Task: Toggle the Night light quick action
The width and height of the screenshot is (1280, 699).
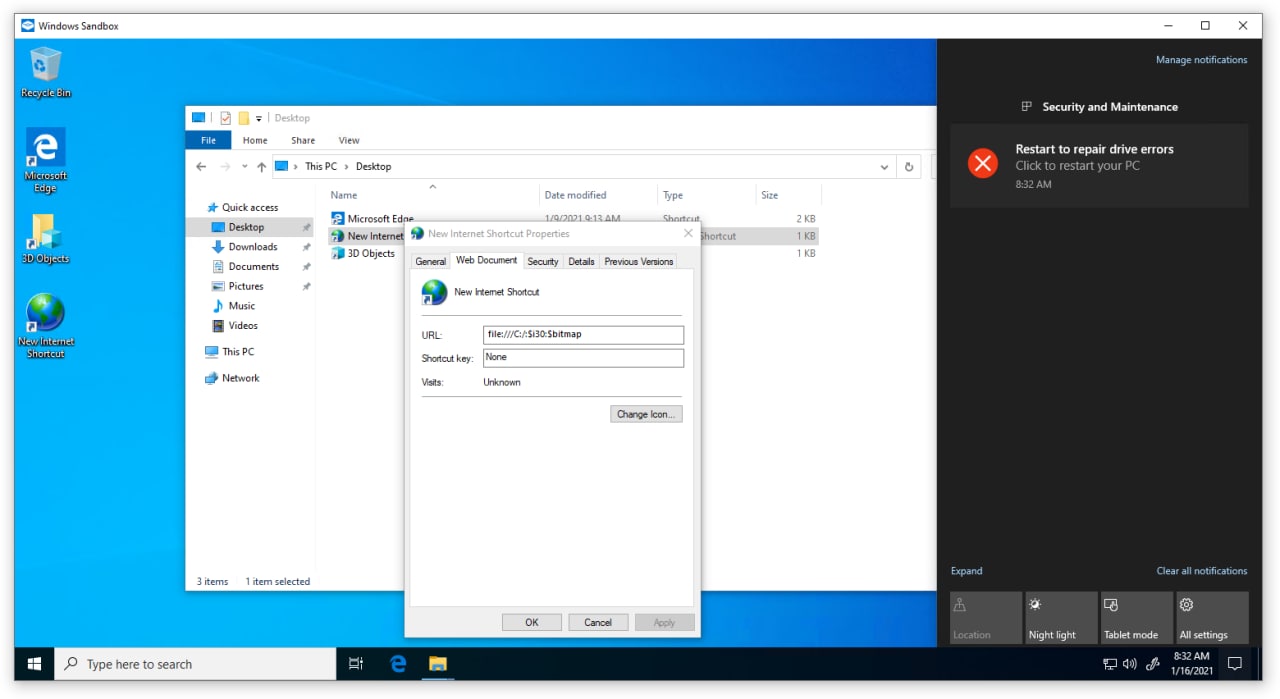Action: [1061, 618]
